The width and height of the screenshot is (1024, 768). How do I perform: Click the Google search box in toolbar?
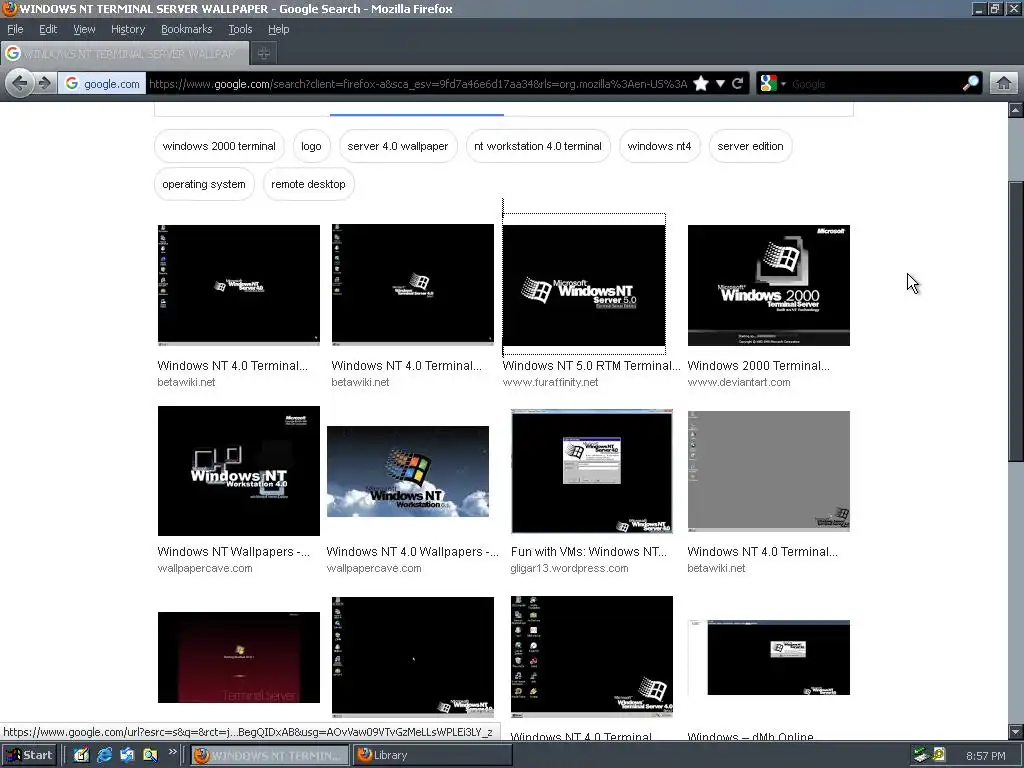click(875, 84)
